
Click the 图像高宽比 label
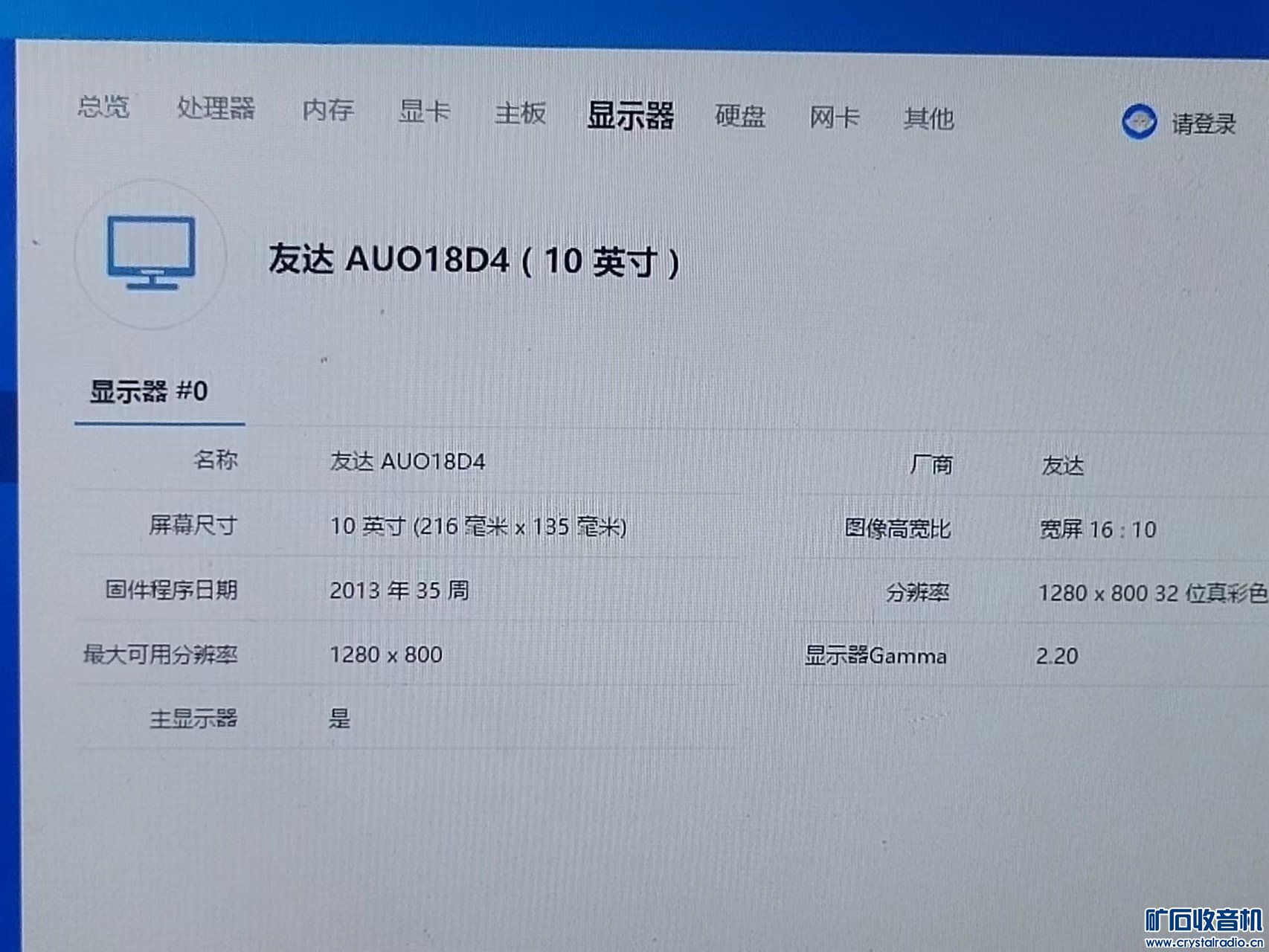tap(897, 529)
